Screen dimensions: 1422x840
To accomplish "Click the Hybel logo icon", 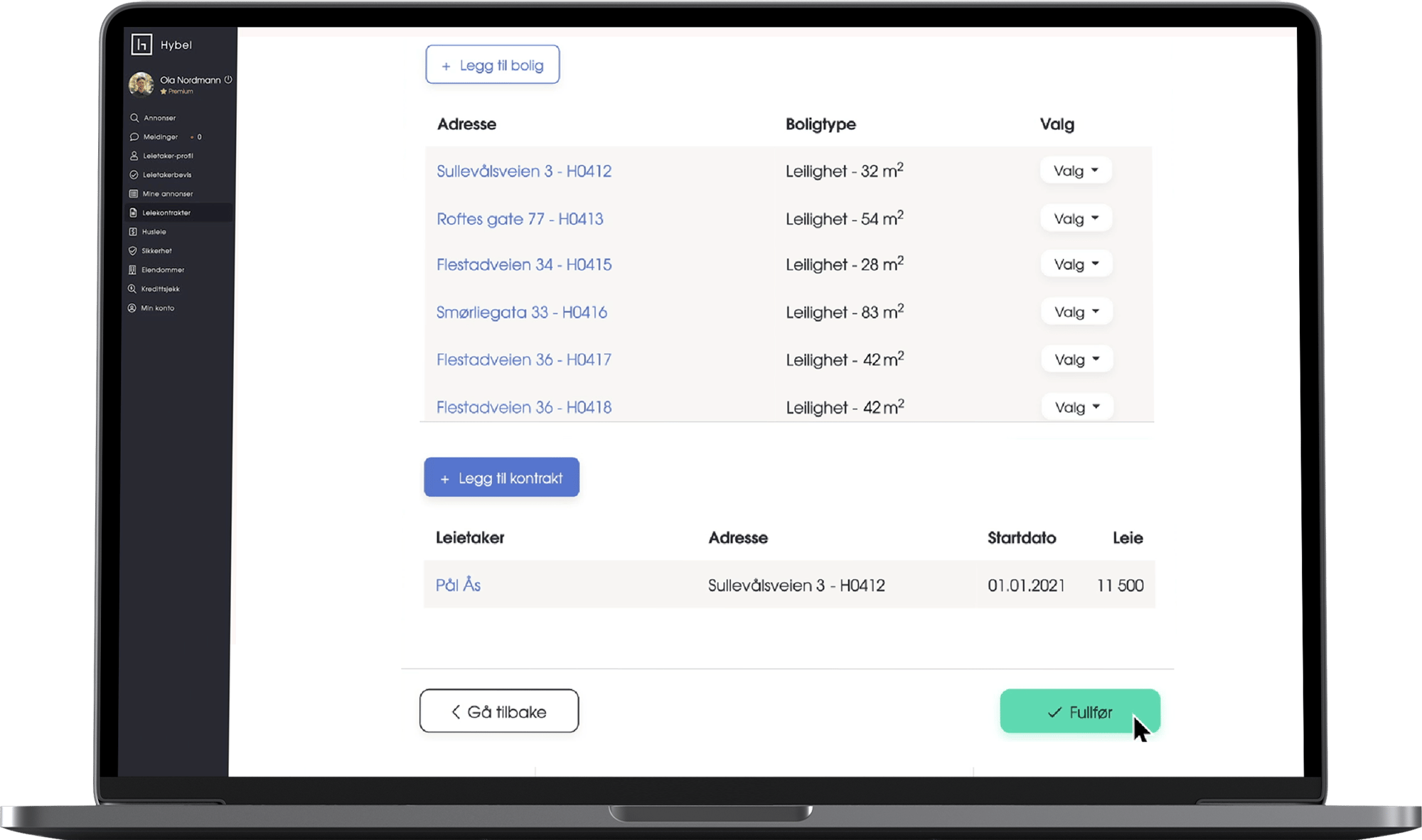I will [x=141, y=45].
